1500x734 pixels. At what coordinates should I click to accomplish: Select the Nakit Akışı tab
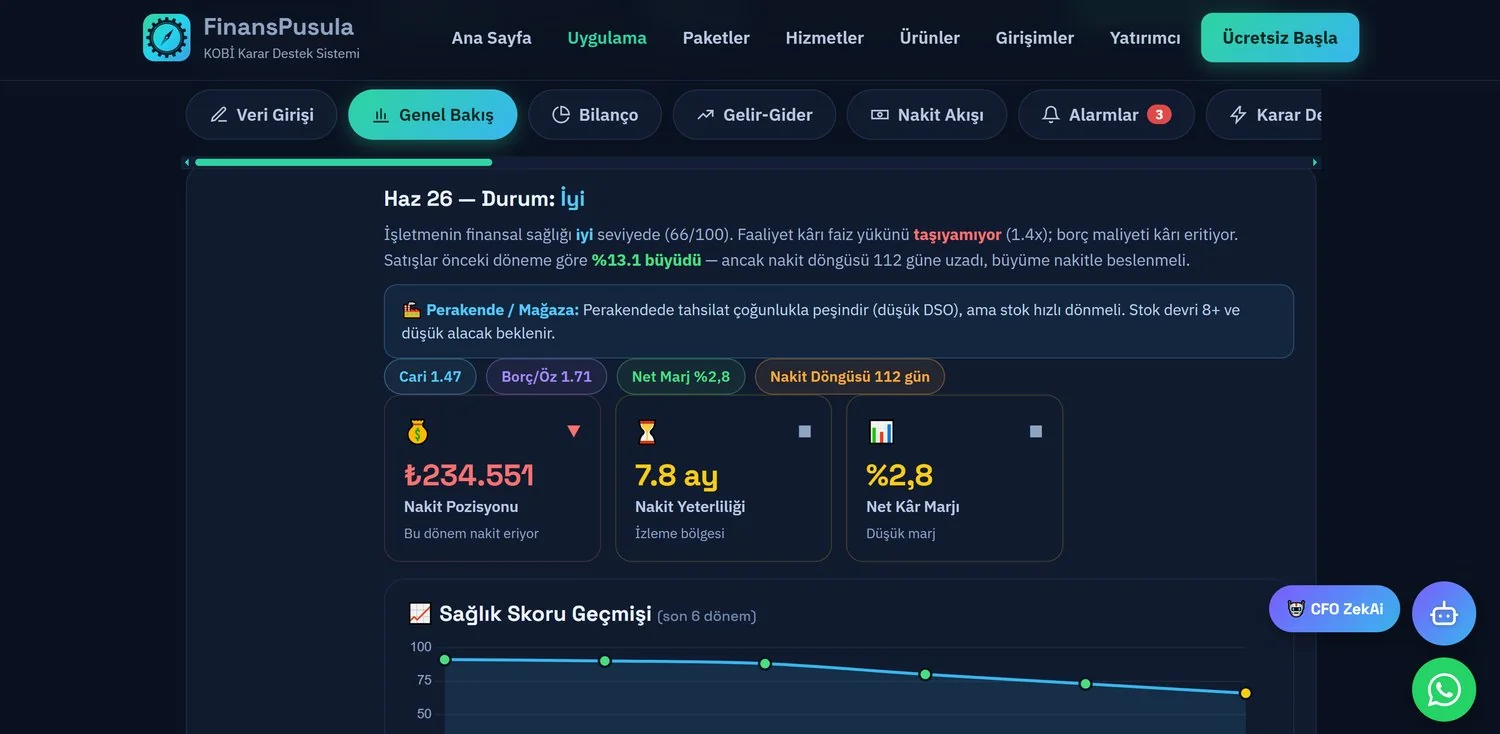927,115
